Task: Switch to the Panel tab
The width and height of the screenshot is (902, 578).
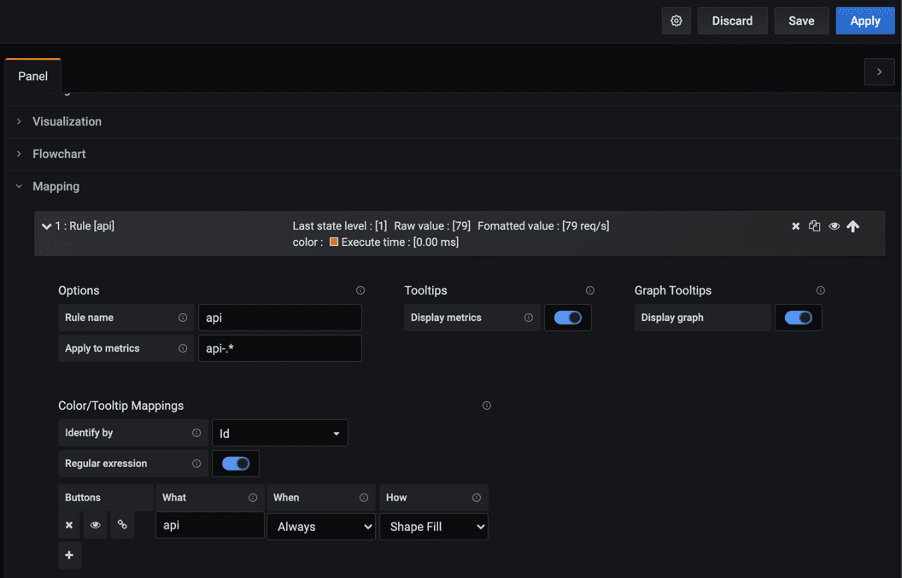Action: pos(33,76)
